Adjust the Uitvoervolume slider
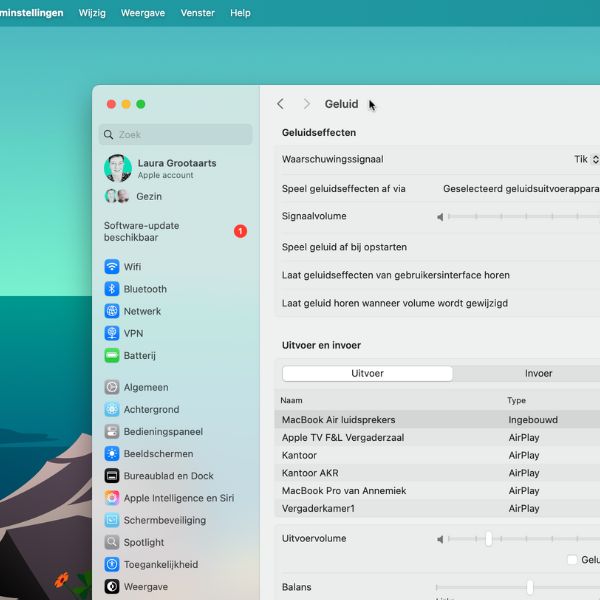 489,539
